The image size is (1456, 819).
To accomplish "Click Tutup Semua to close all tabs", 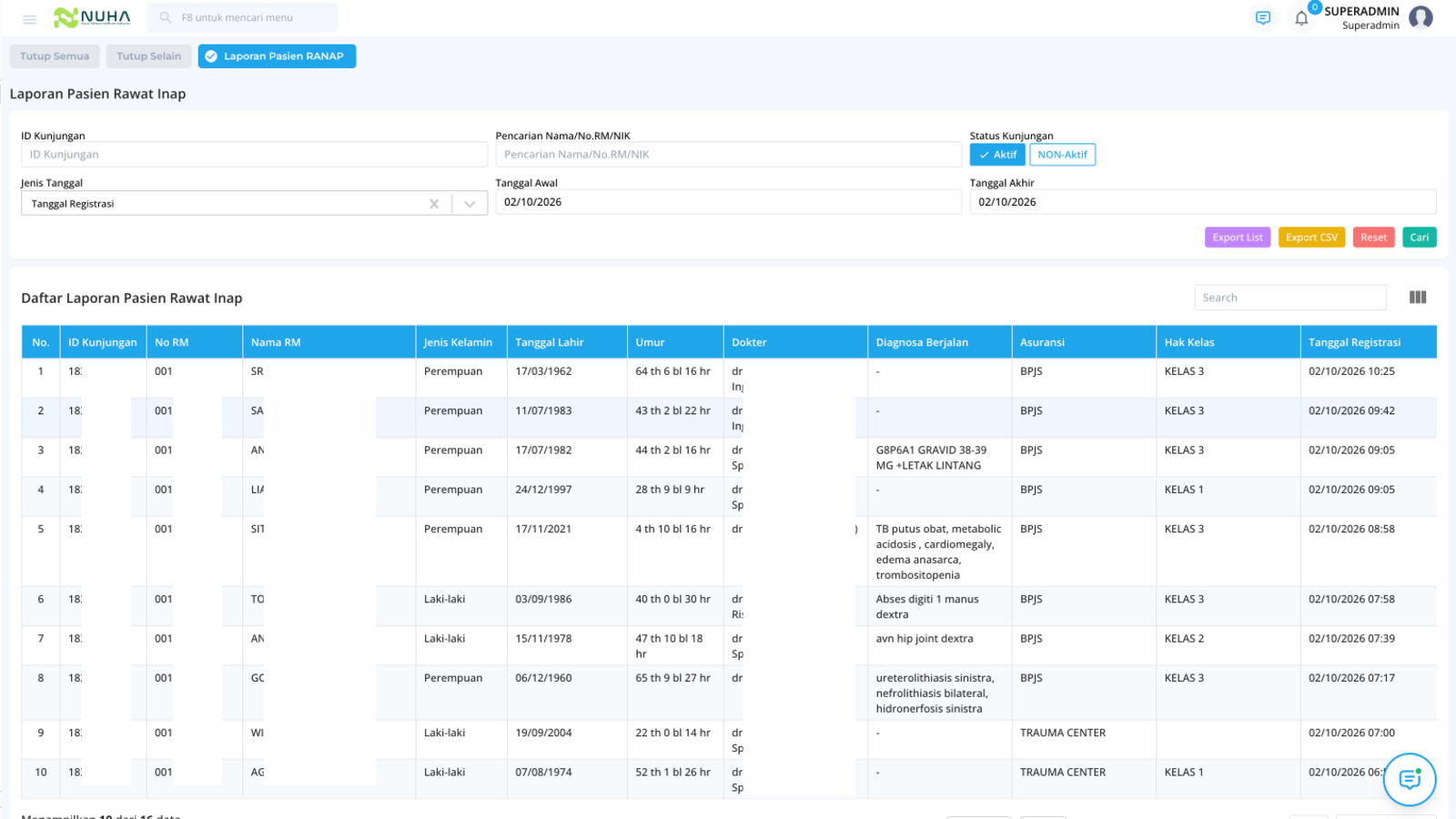I will coord(55,56).
